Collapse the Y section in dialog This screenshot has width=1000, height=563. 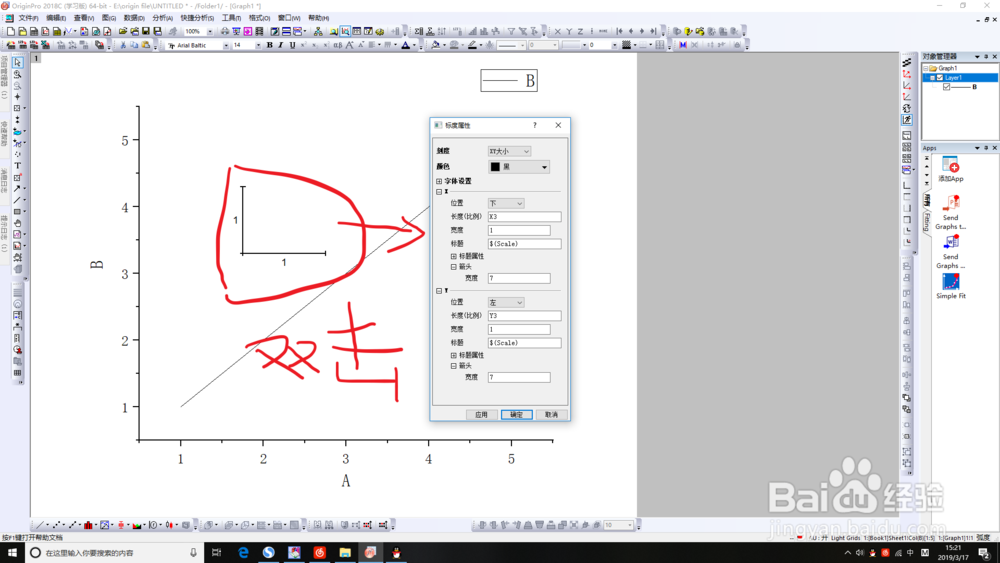point(439,291)
